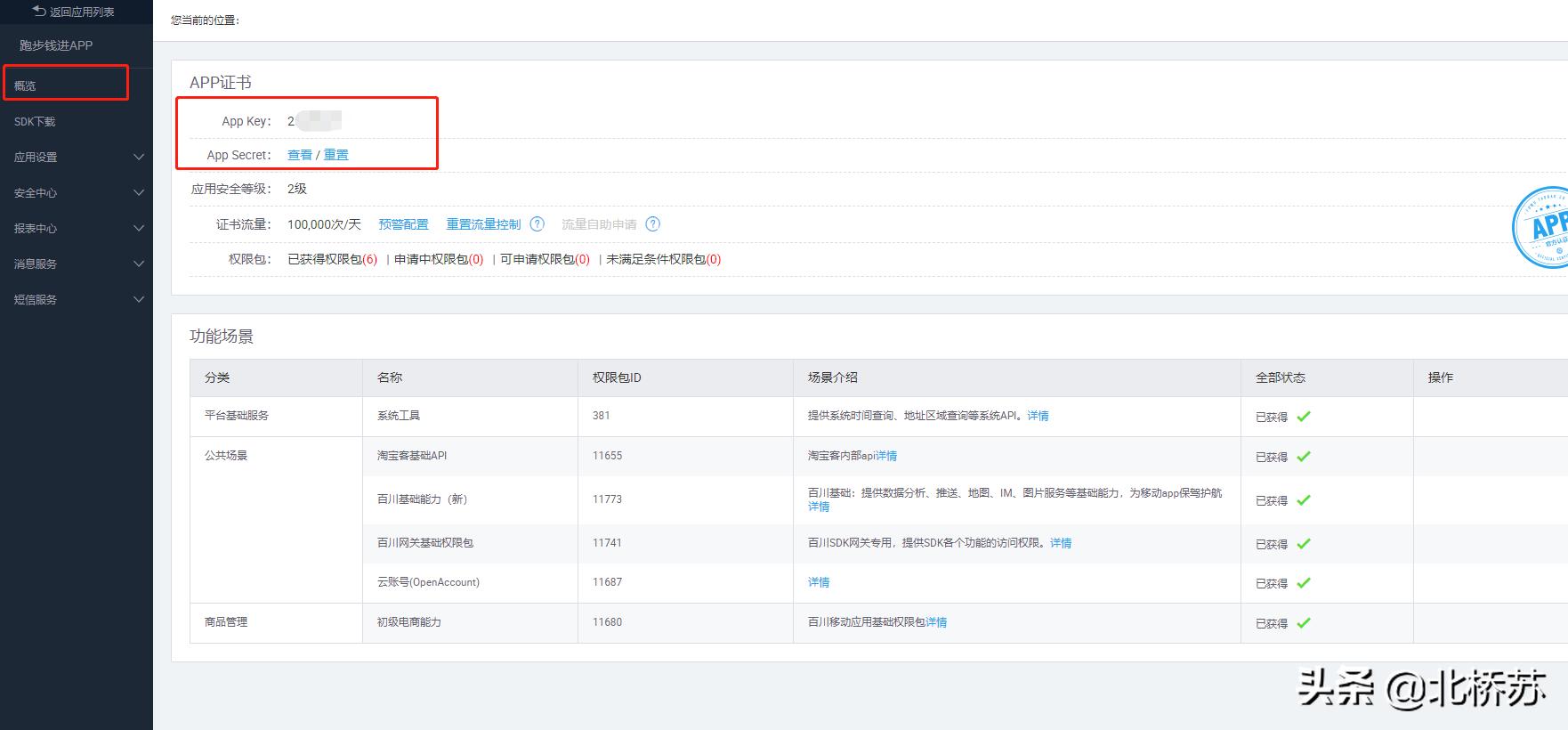Image resolution: width=1568 pixels, height=730 pixels.
Task: Click the 分类 column header
Action: click(x=217, y=377)
